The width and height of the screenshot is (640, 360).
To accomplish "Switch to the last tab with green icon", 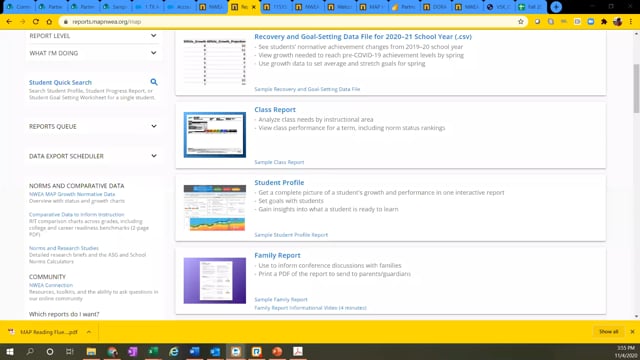I will click(531, 7).
